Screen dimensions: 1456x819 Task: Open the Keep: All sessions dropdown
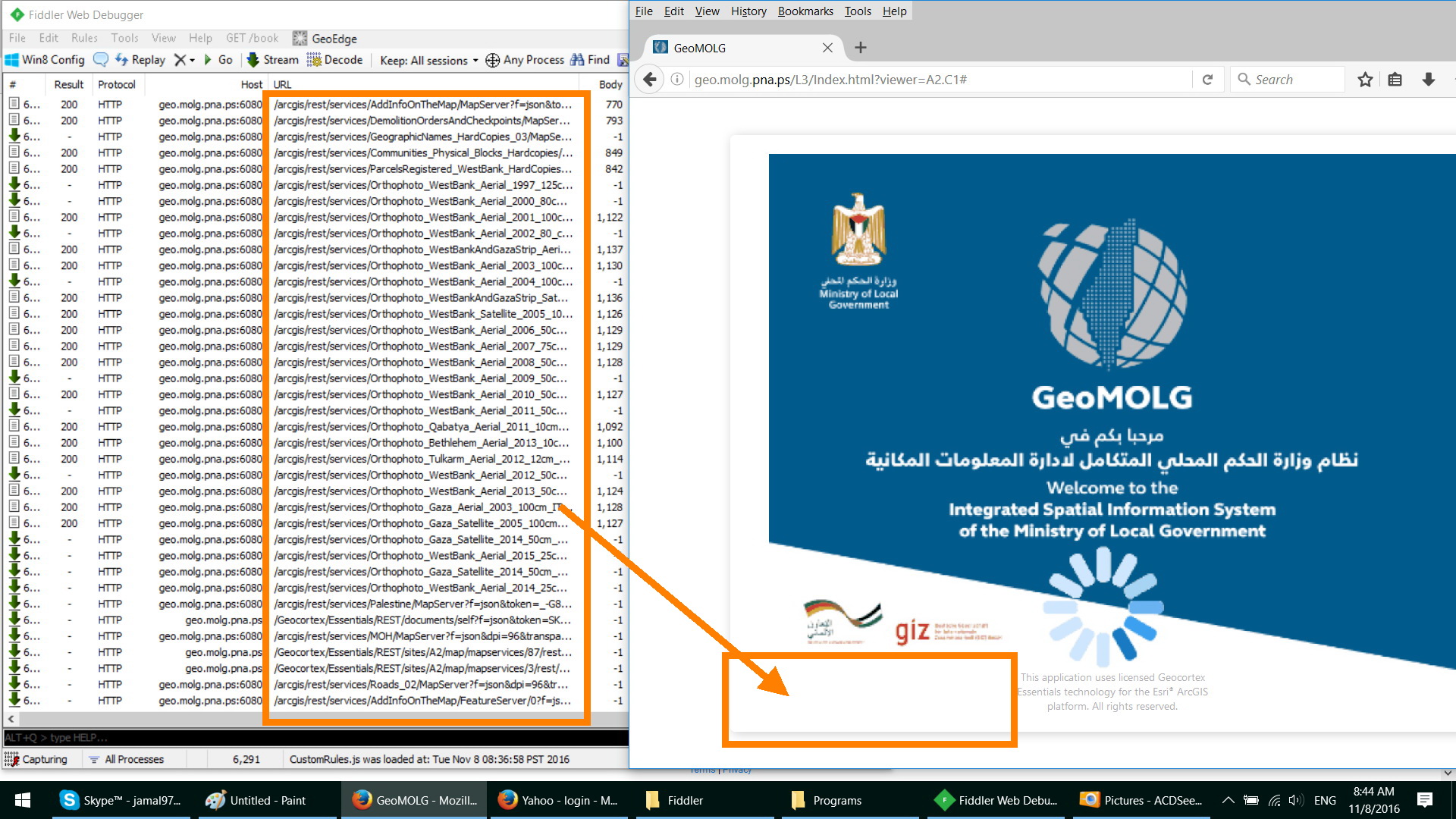tap(428, 60)
